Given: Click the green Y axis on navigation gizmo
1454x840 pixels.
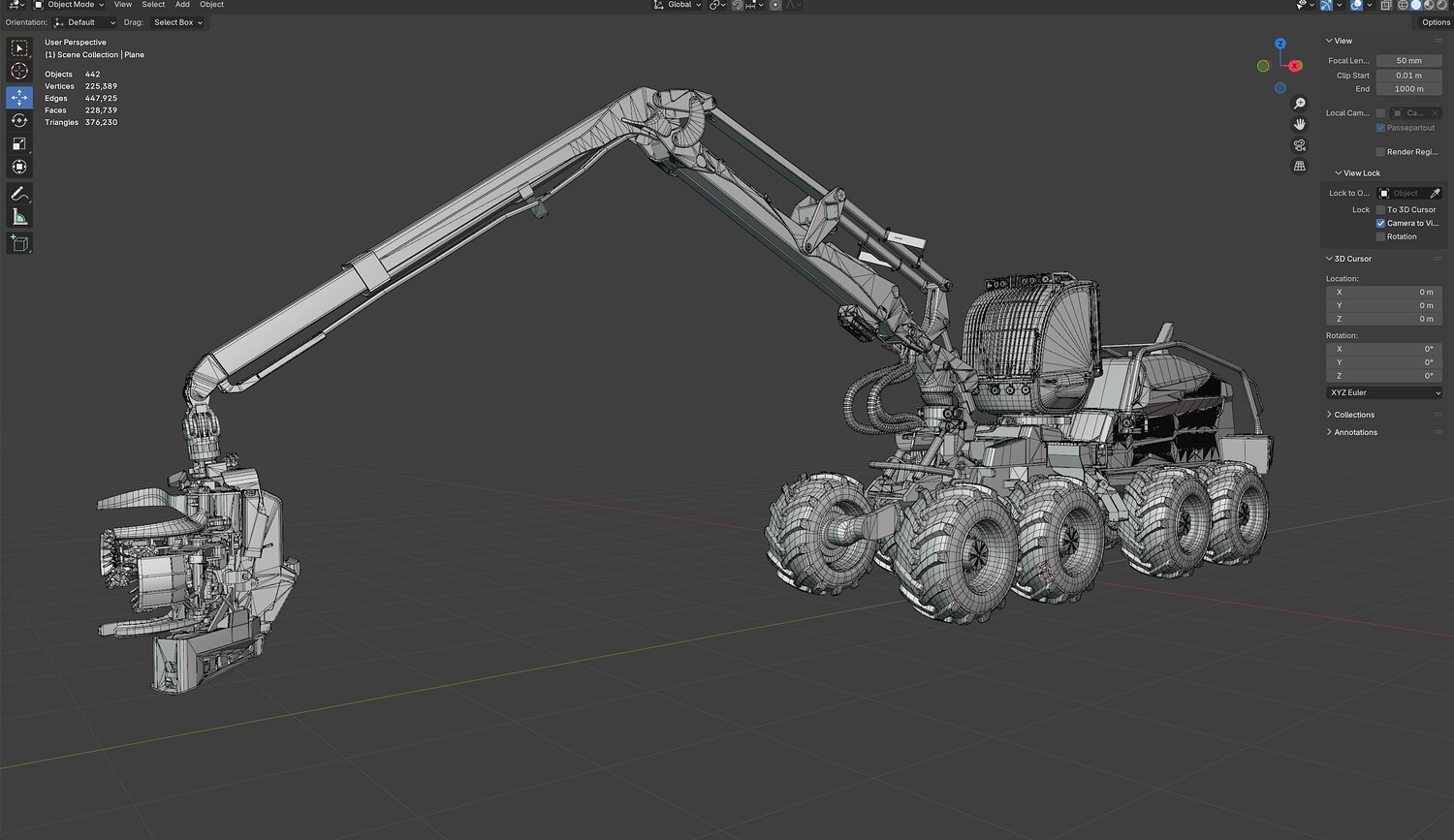Looking at the screenshot, I should [1263, 66].
